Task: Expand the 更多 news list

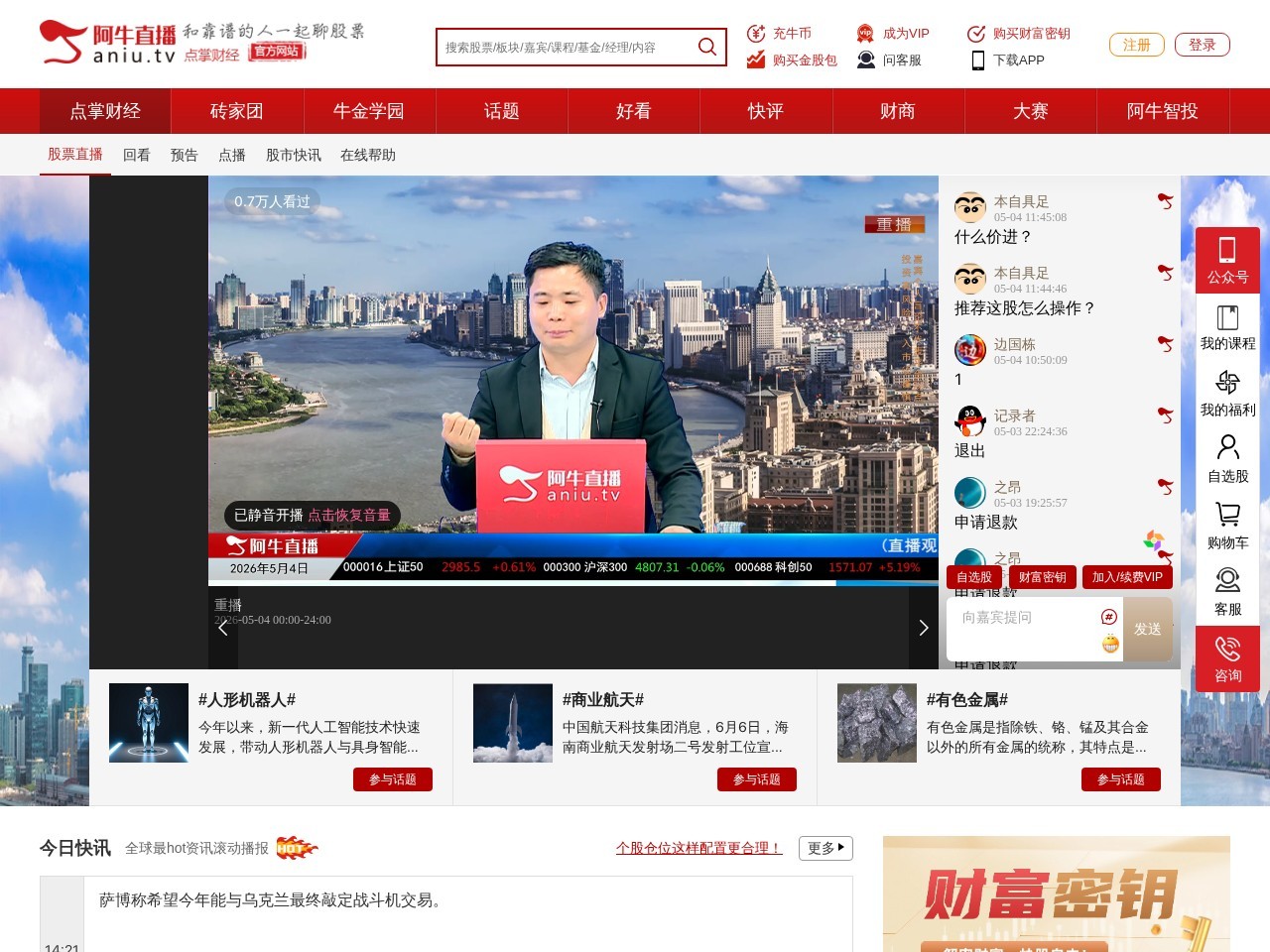Action: coord(825,848)
